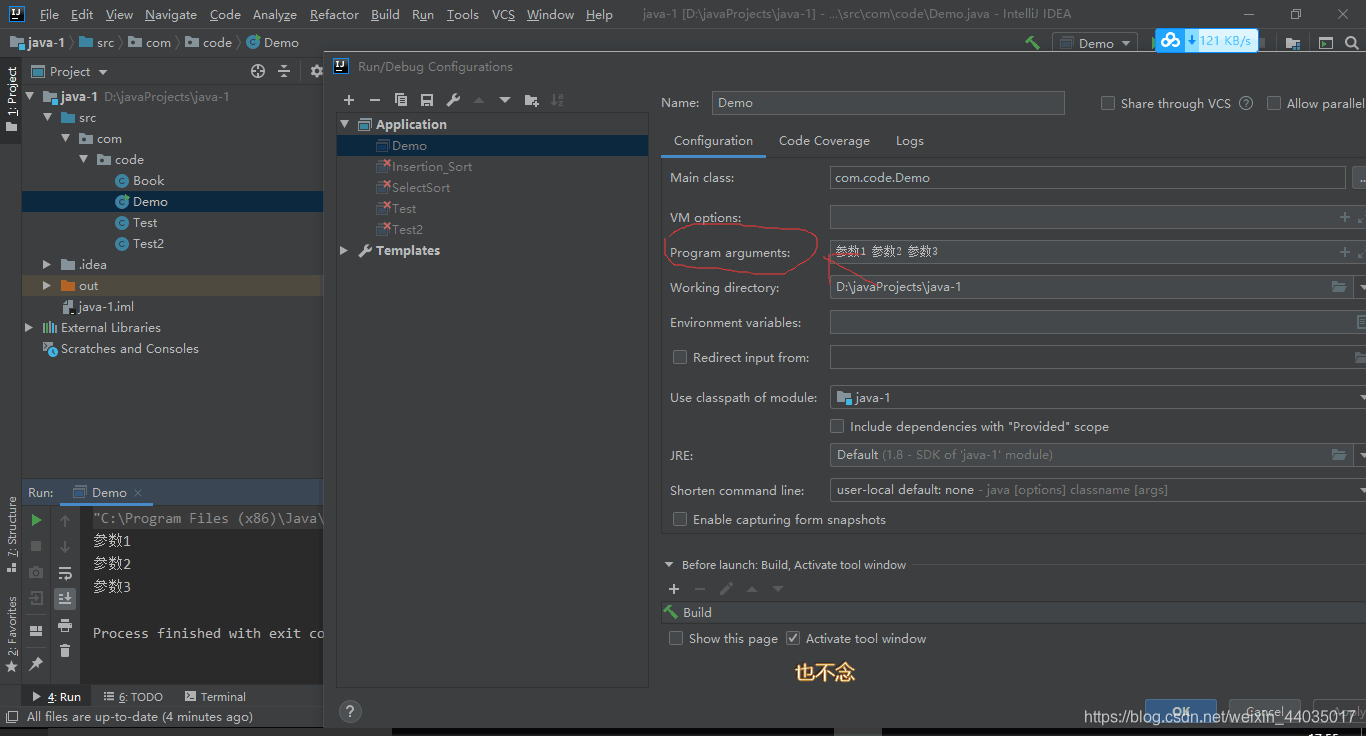Switch to Logs tab

pyautogui.click(x=909, y=141)
